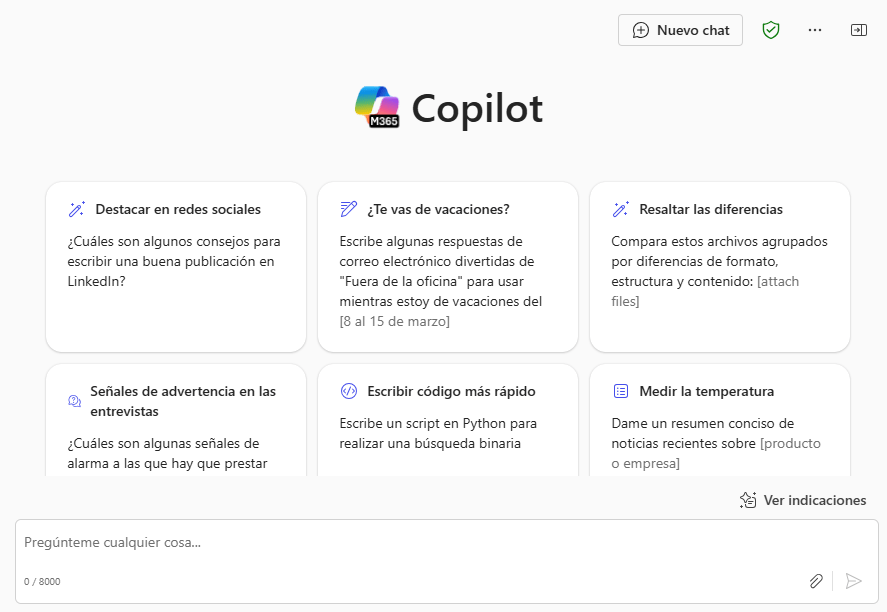
Task: Click the magic wand icon beside Destacar en redes sociales
Action: (x=76, y=209)
